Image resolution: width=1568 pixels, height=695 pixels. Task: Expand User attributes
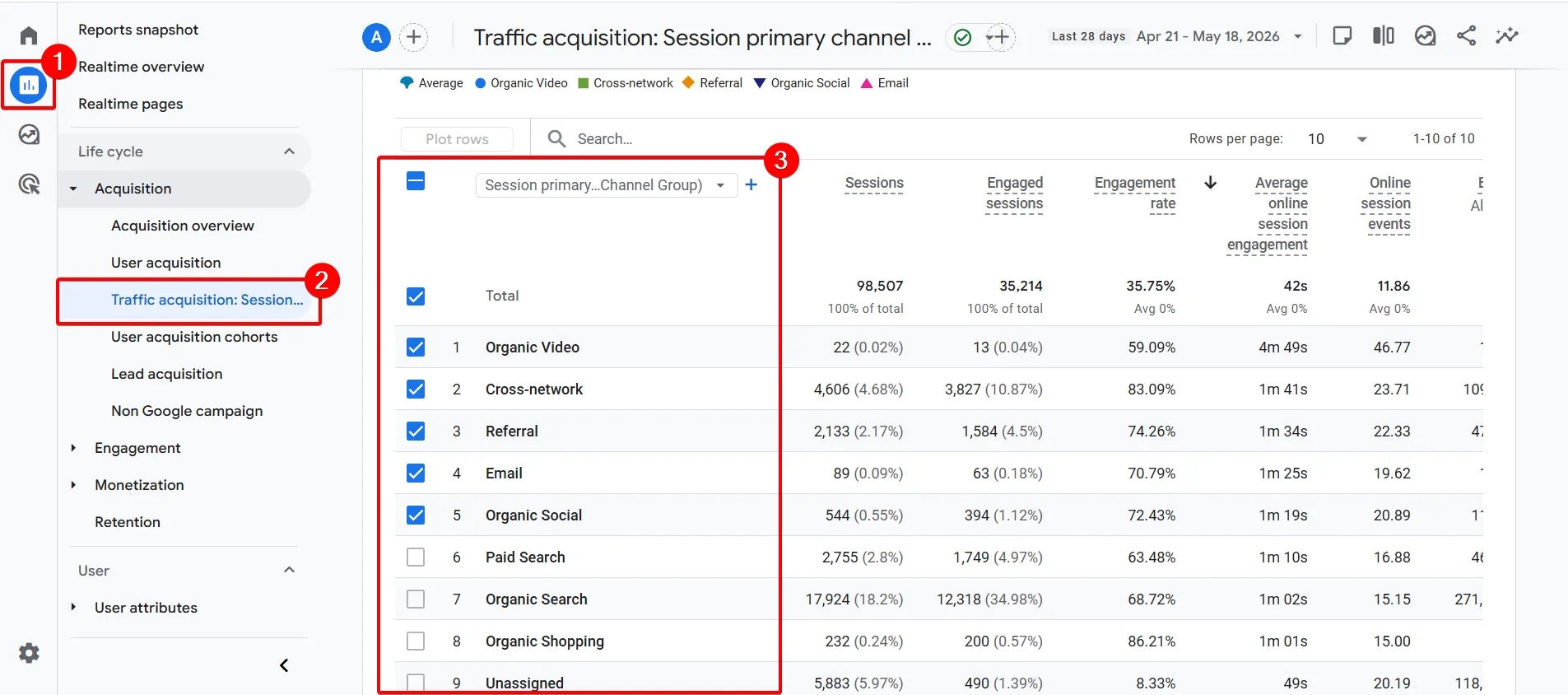[73, 608]
